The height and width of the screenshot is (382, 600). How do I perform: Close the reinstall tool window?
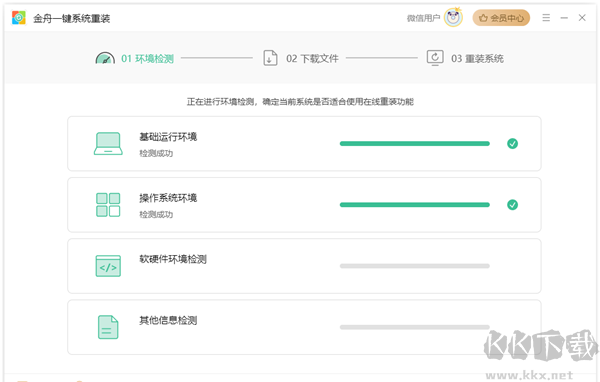pyautogui.click(x=582, y=18)
